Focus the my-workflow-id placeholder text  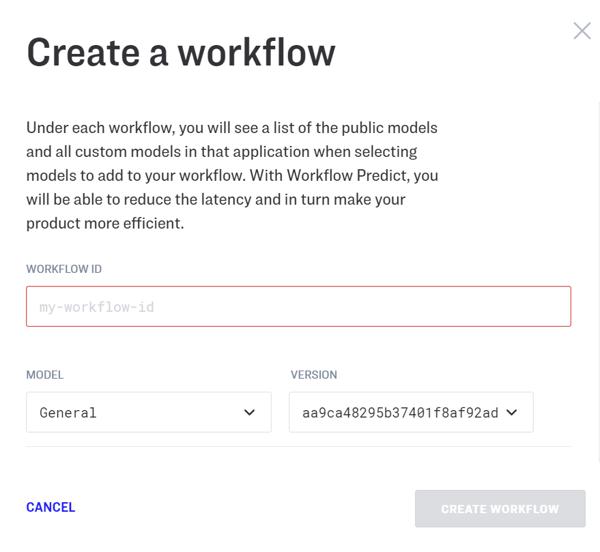pyautogui.click(x=97, y=307)
